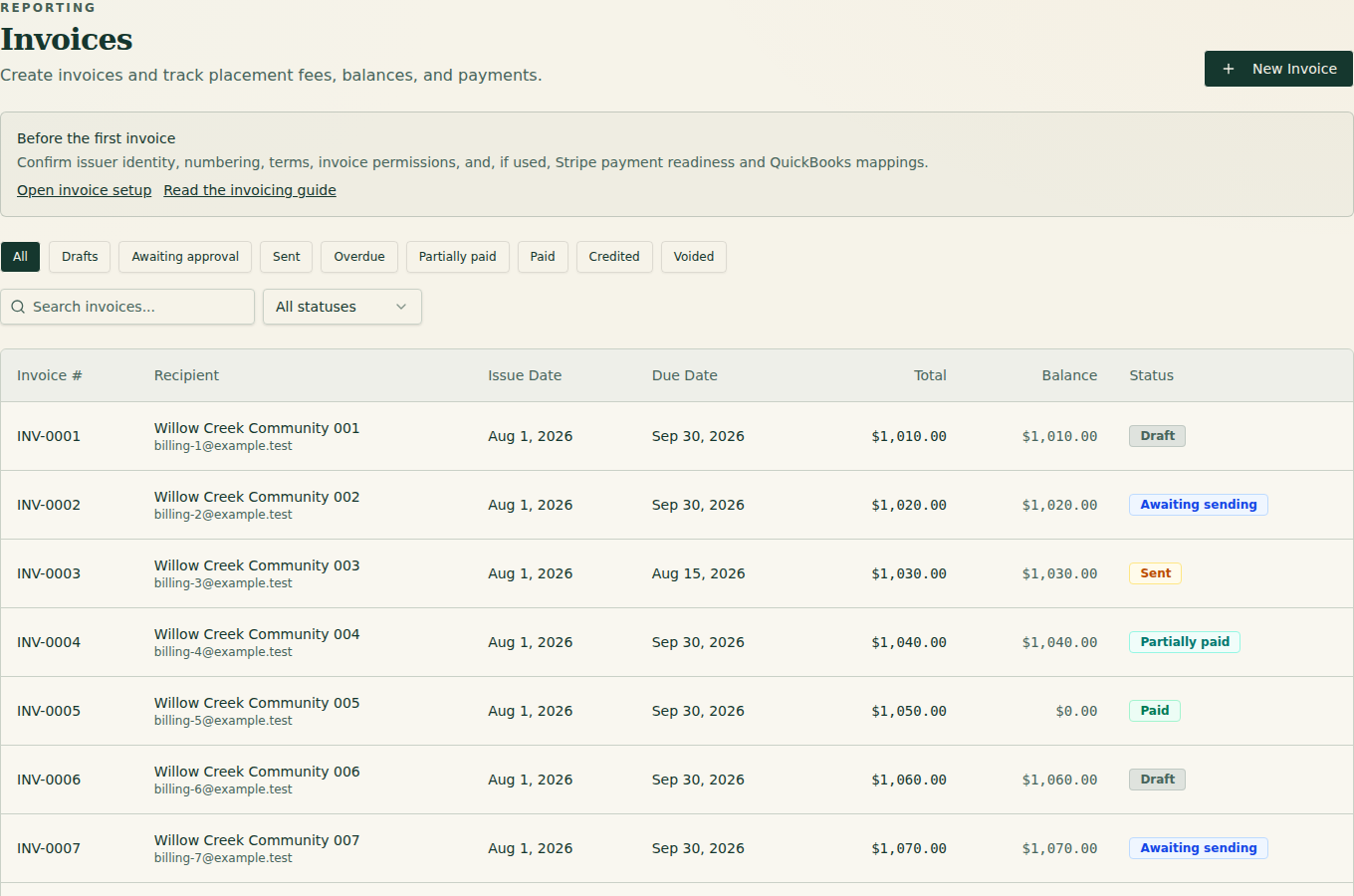Screen dimensions: 1354x896
Task: Click the Paid badge for INV-0005
Action: tap(1155, 711)
